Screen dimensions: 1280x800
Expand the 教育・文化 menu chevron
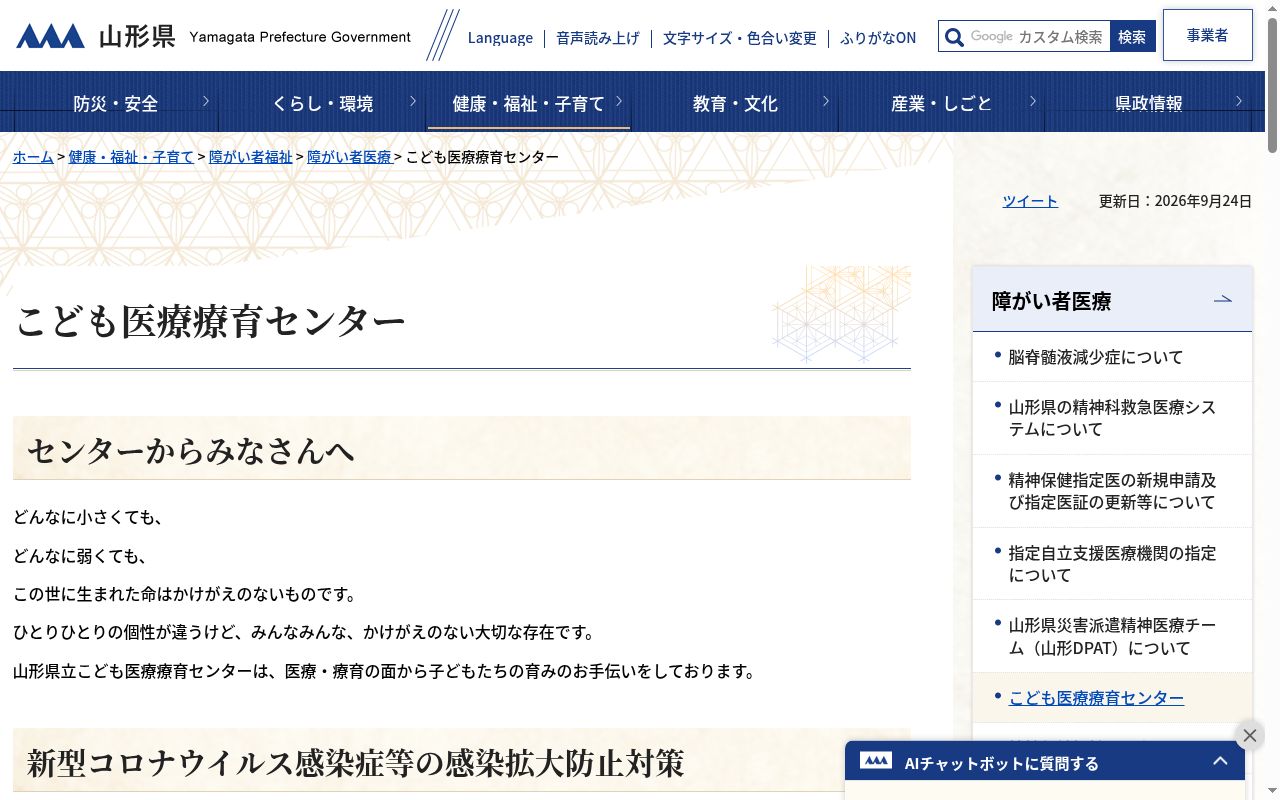pos(826,100)
